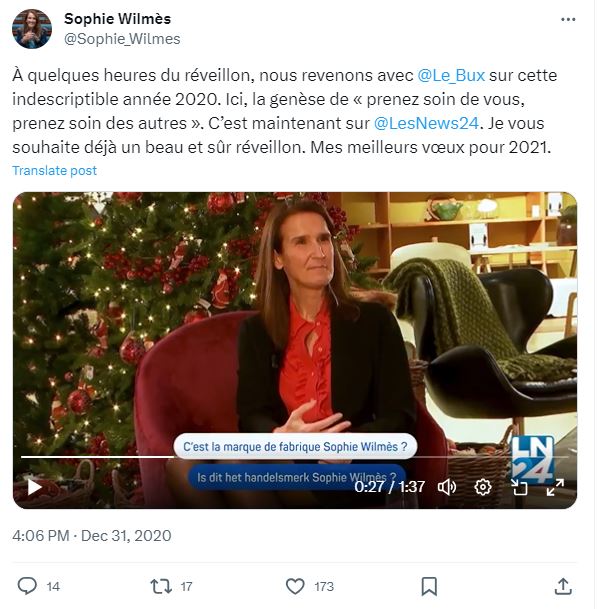
Task: Enable picture-in-picture mode
Action: [519, 487]
